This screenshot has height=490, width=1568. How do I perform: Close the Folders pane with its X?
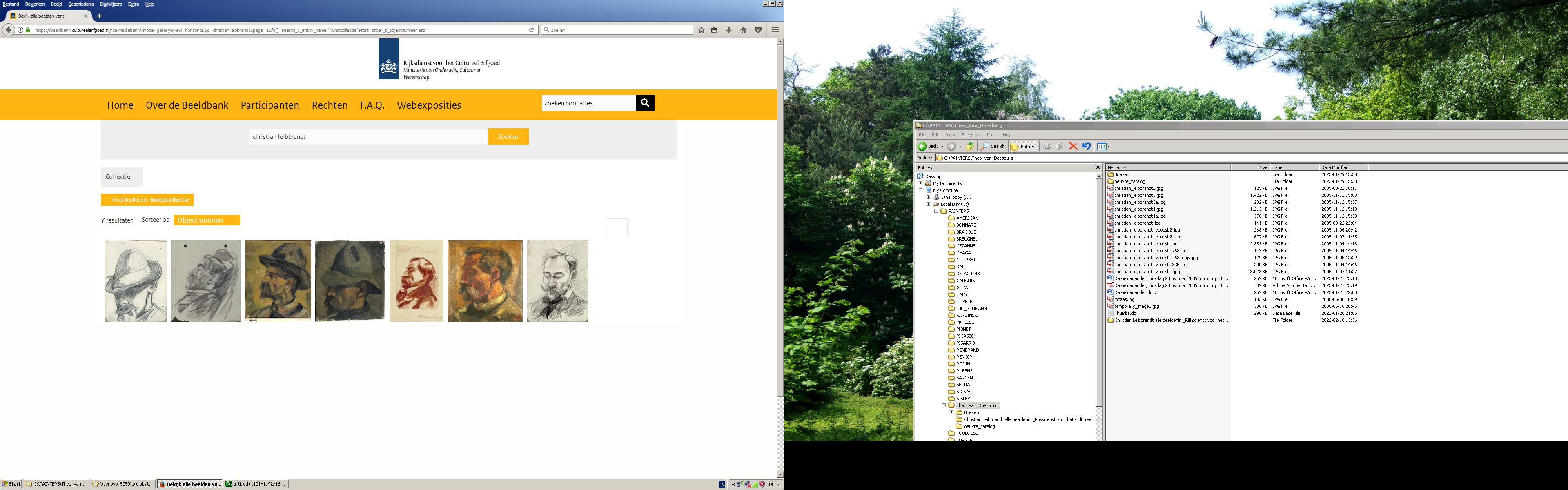click(1098, 167)
